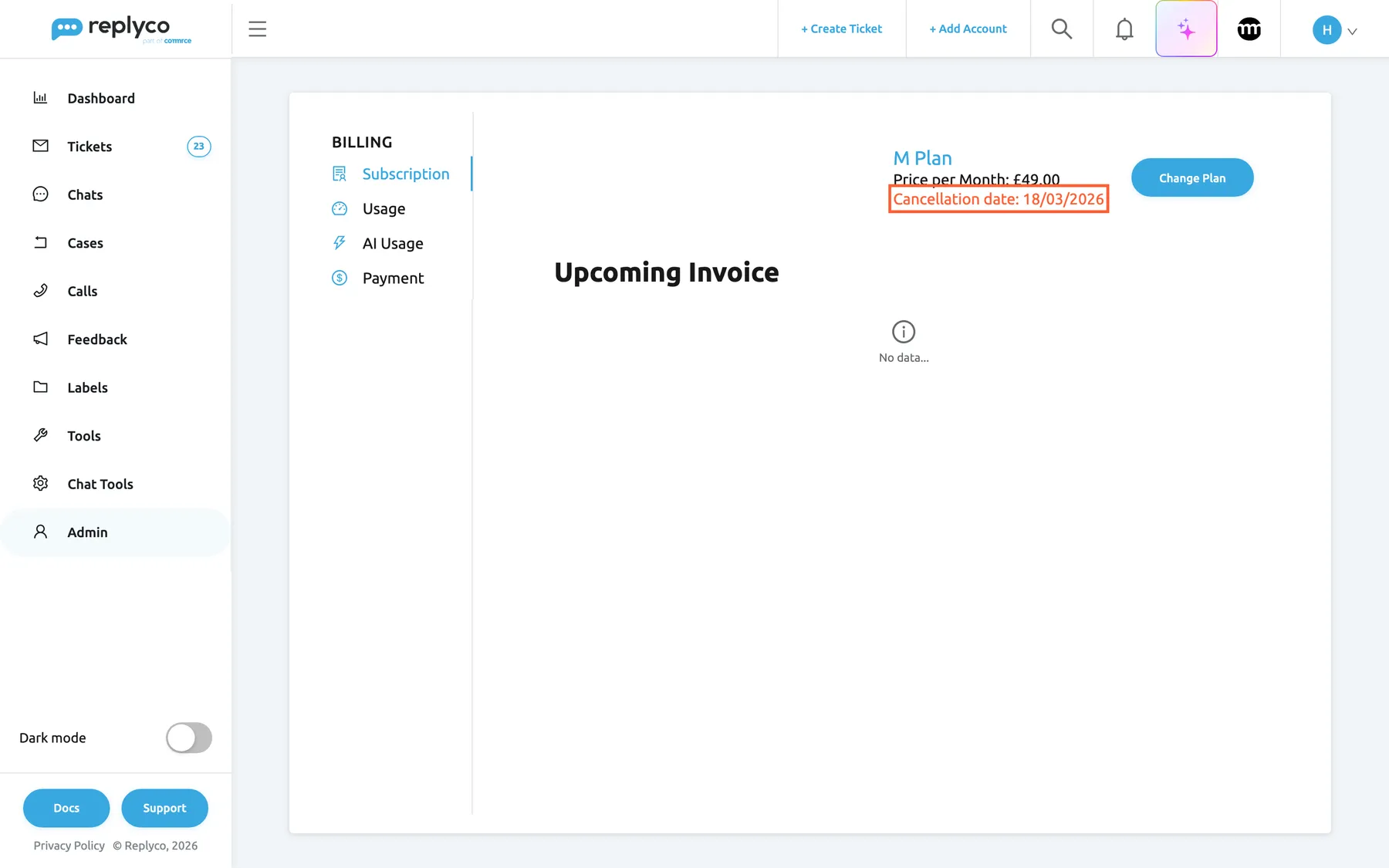Screen dimensions: 1389x868
Task: Click + Create Ticket
Action: click(x=841, y=29)
